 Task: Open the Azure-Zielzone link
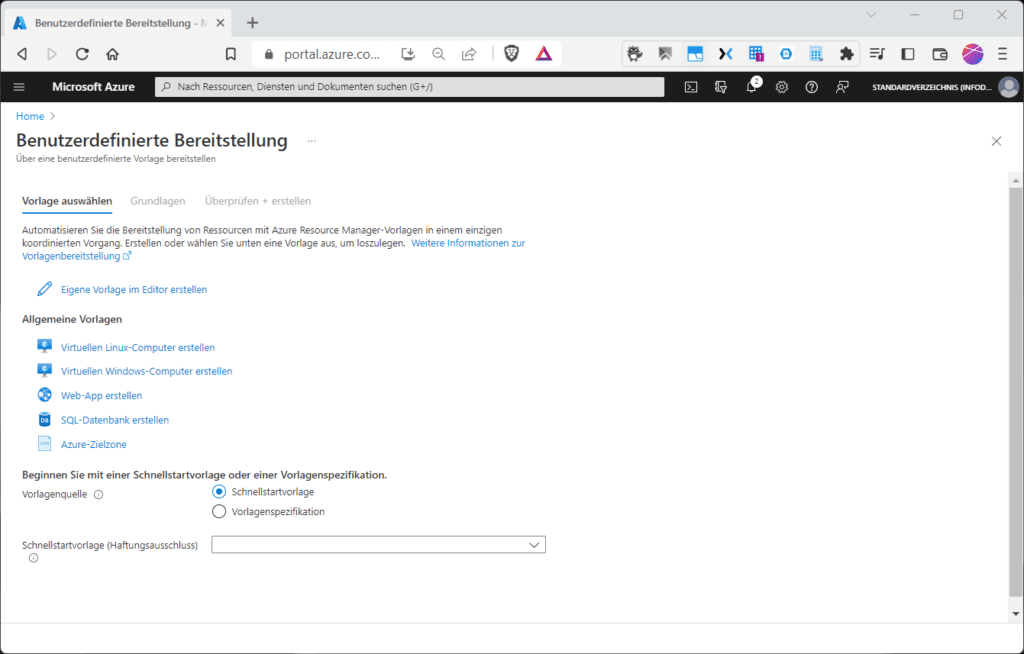tap(93, 444)
